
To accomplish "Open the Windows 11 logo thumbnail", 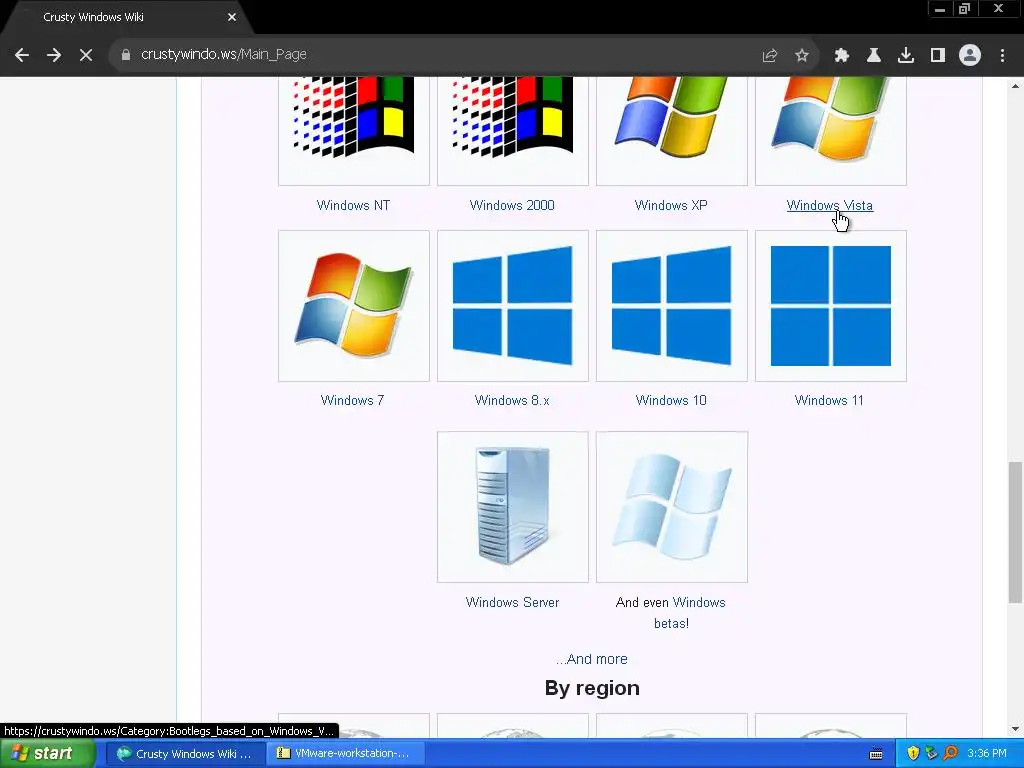I will 831,306.
